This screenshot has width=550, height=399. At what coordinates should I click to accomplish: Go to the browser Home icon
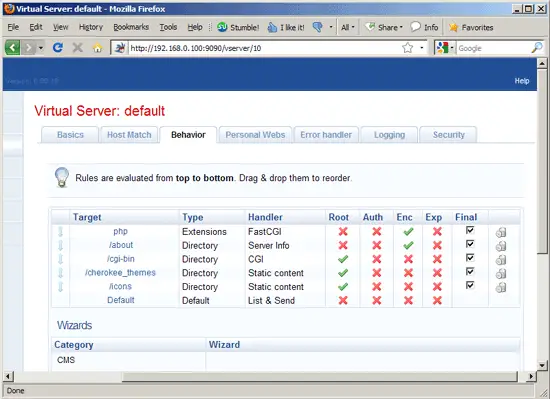98,48
